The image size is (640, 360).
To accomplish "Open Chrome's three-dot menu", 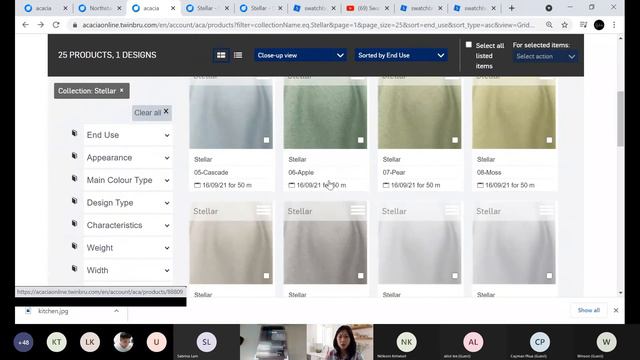I will pos(614,25).
